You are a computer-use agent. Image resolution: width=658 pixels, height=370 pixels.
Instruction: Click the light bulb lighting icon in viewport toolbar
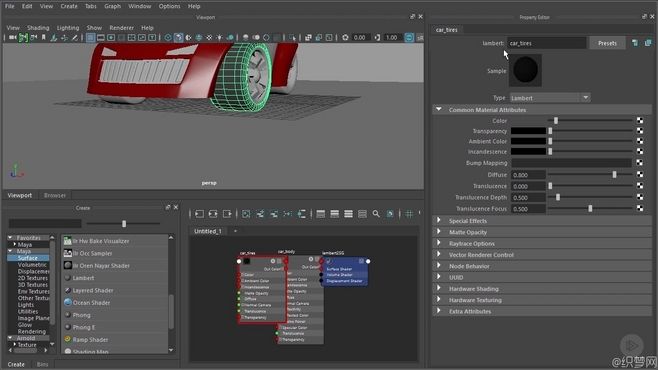219,37
